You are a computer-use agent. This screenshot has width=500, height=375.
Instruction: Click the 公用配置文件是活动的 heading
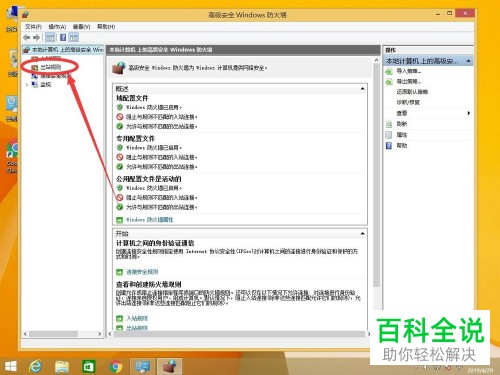pyautogui.click(x=148, y=179)
